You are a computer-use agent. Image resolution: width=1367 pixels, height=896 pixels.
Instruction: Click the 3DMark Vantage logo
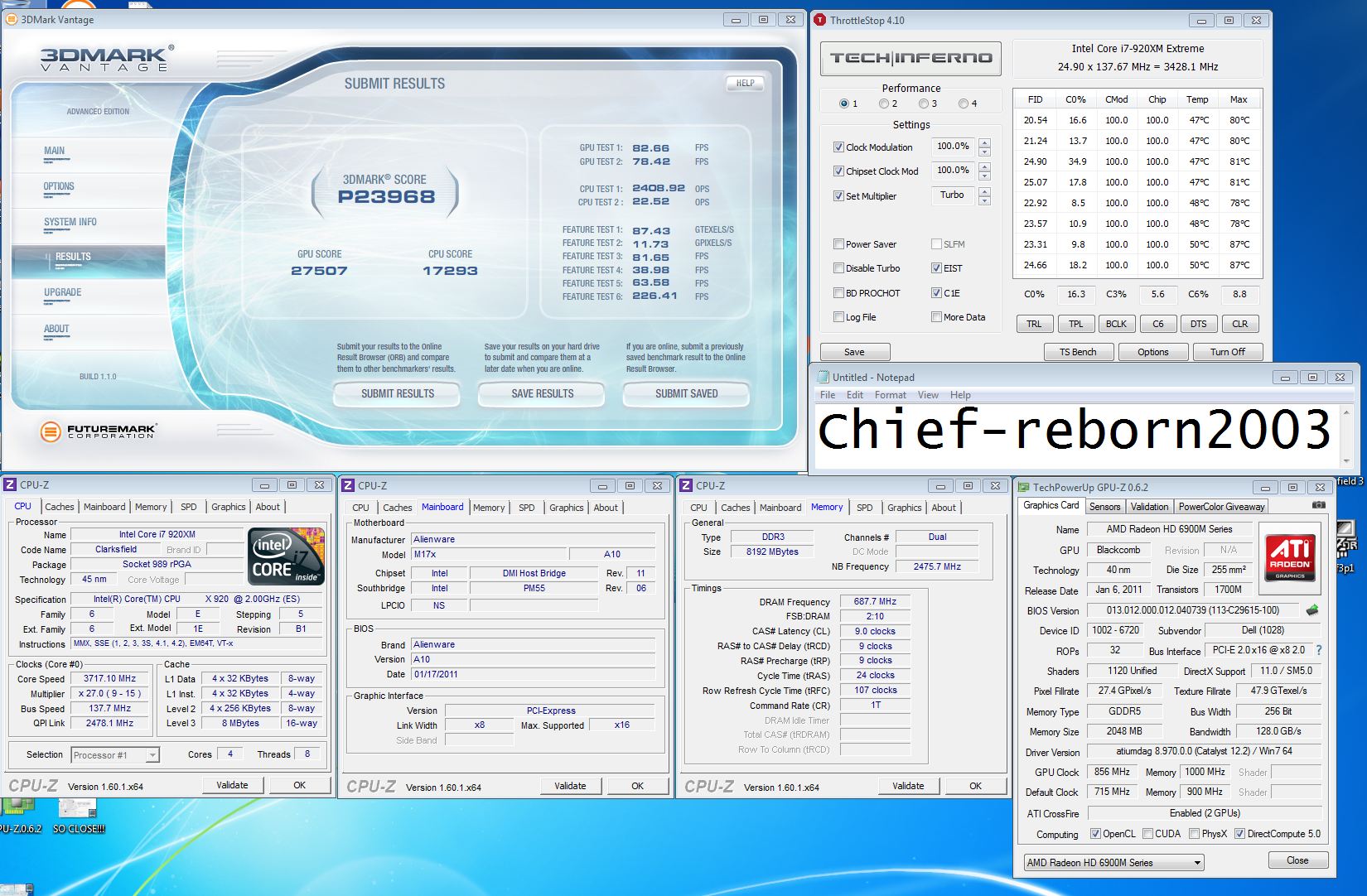[x=106, y=59]
